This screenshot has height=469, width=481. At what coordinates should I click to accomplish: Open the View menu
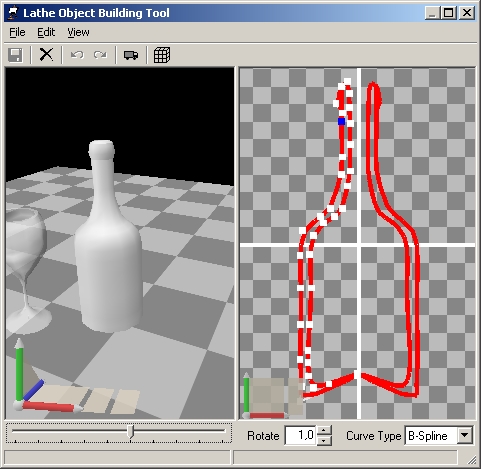tap(78, 32)
